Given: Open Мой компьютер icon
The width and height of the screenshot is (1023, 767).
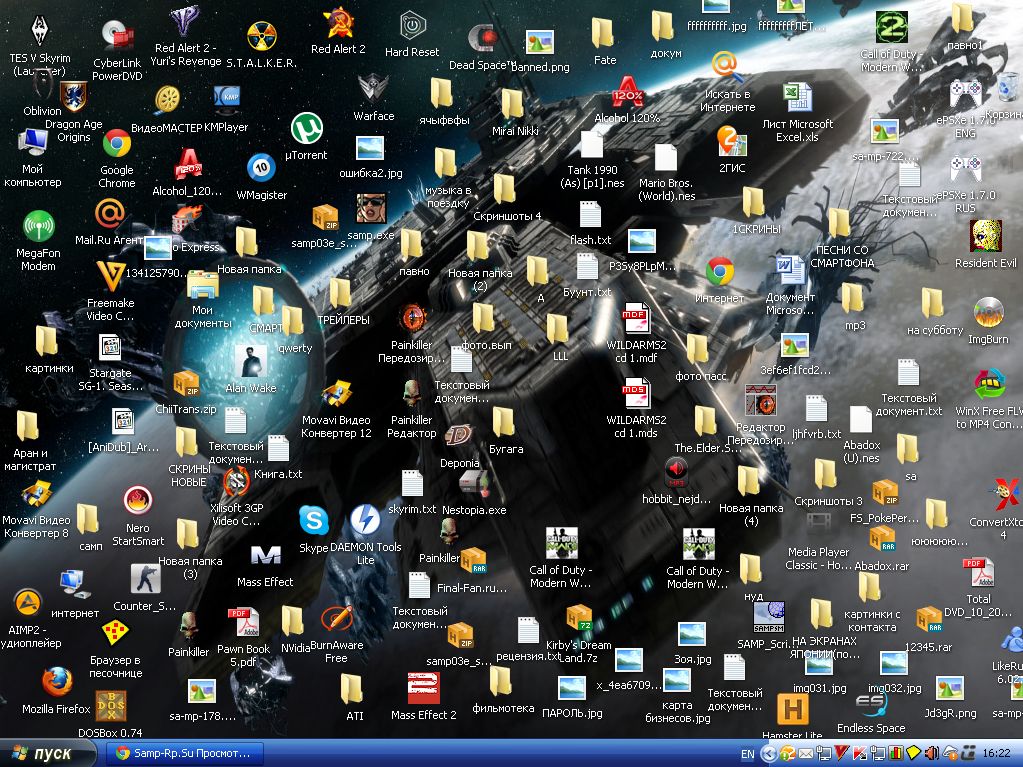Looking at the screenshot, I should point(32,143).
